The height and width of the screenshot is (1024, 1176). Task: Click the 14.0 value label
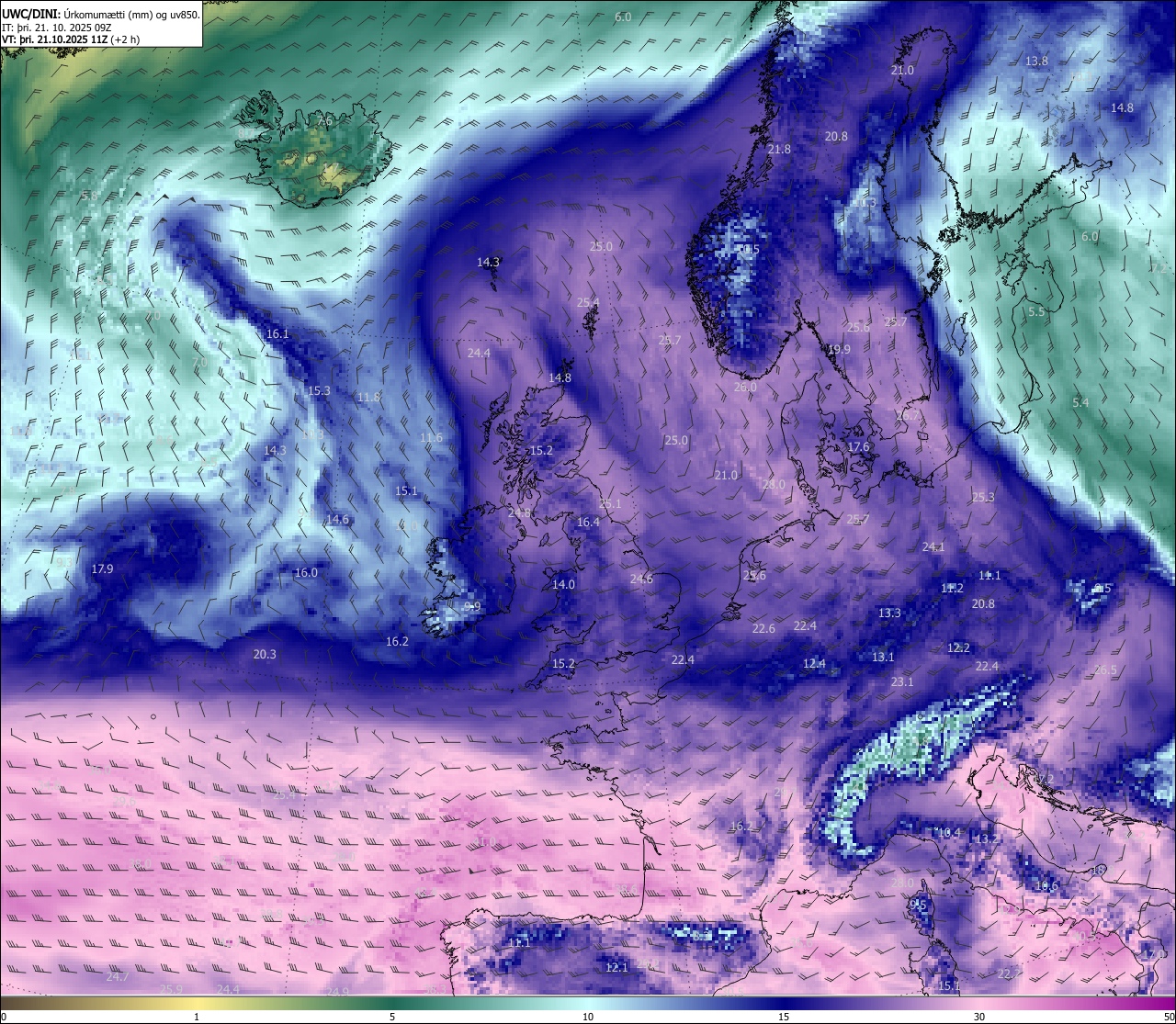(x=563, y=584)
